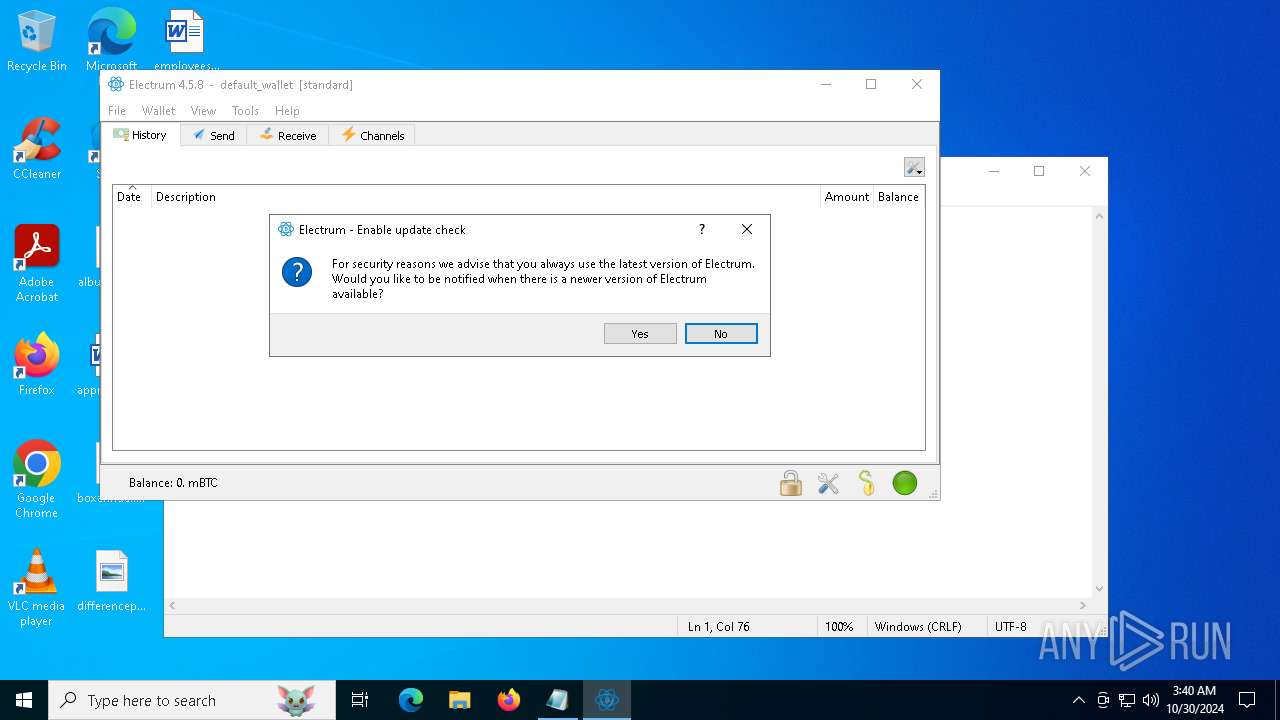Open VLC media player desktop shortcut
1280x720 pixels.
point(37,588)
